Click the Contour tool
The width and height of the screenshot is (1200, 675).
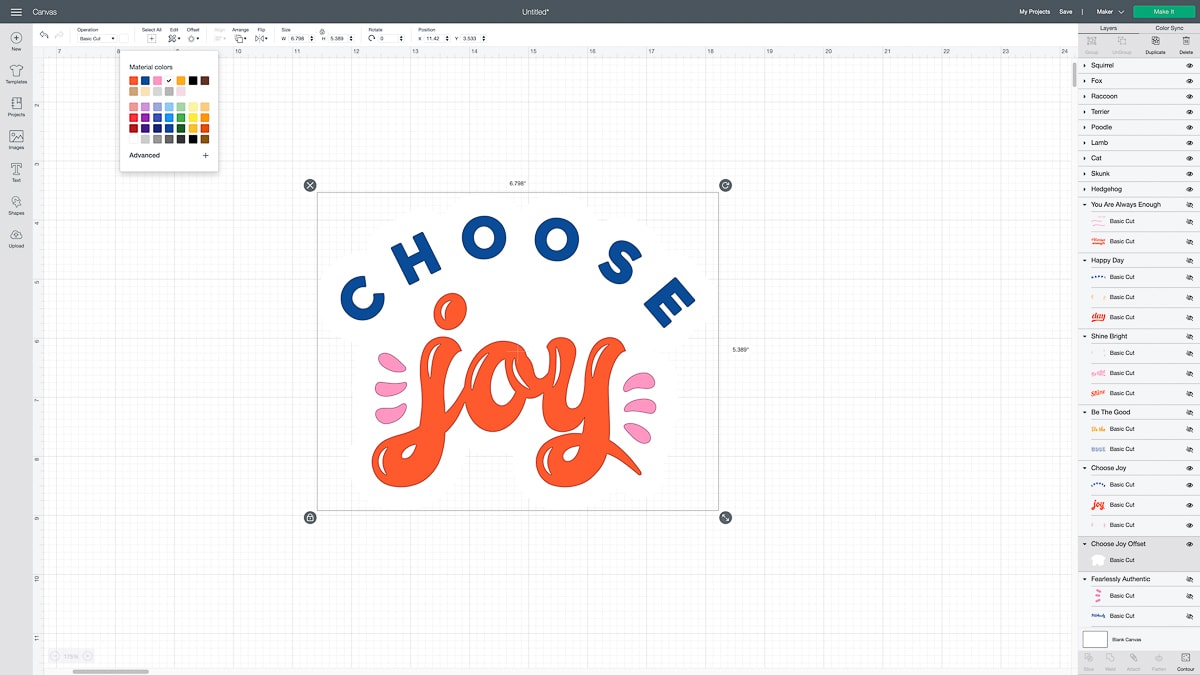click(x=1185, y=660)
